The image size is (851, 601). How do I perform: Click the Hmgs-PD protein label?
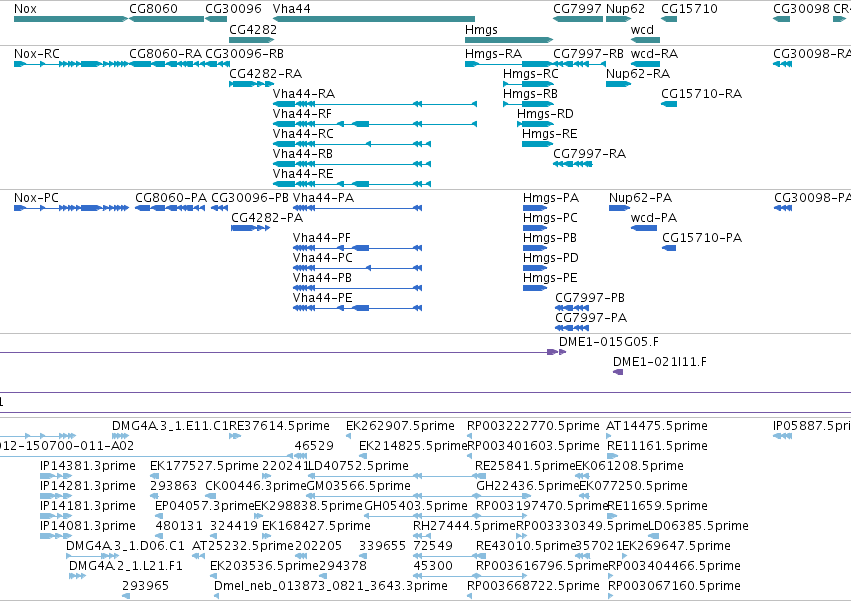coord(551,258)
